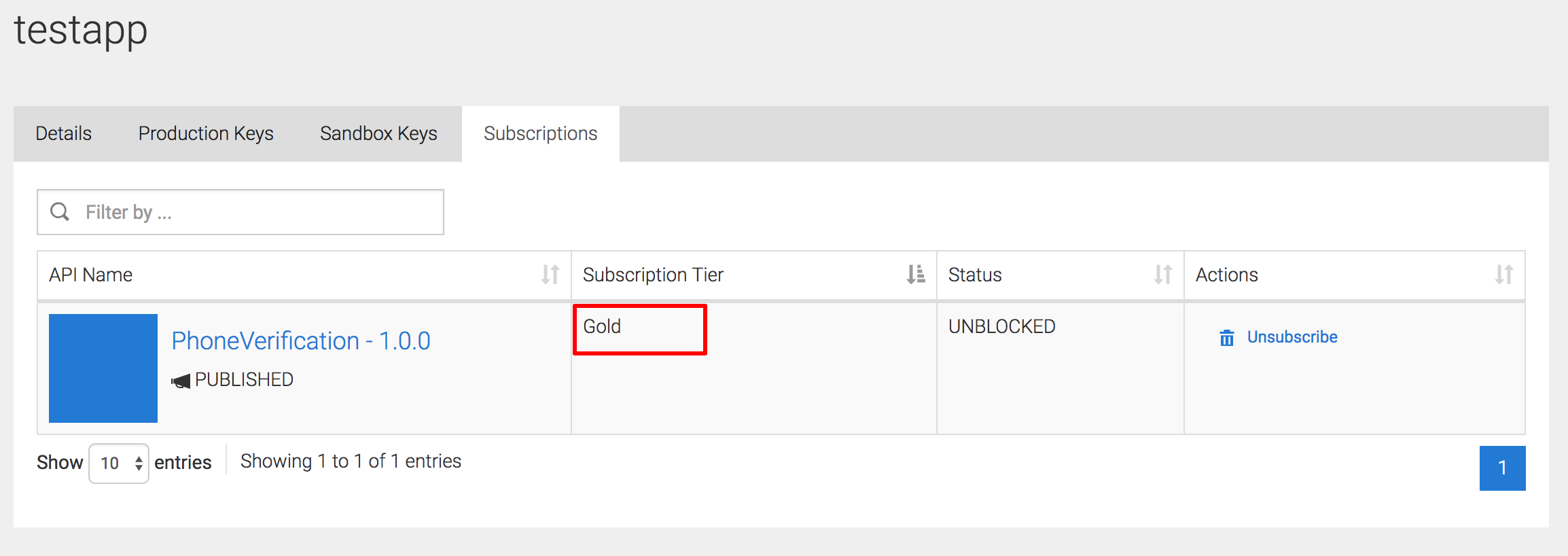Click the Subscription Tier sort icon

[x=915, y=273]
